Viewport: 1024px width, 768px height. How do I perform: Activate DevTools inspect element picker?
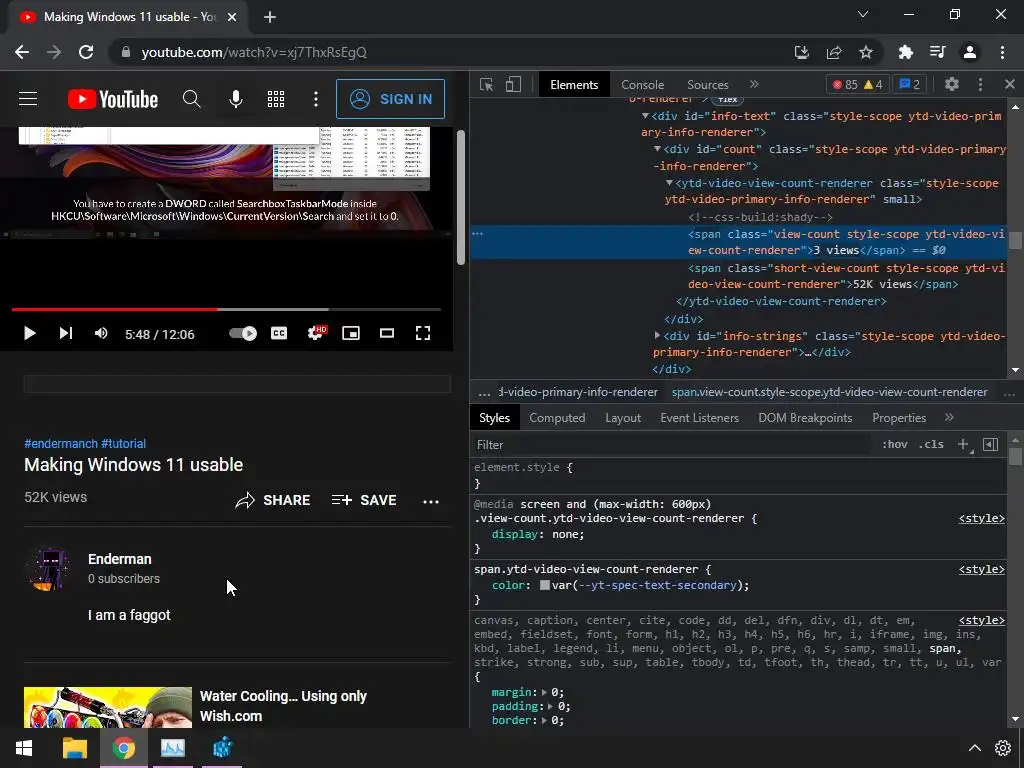tap(486, 84)
